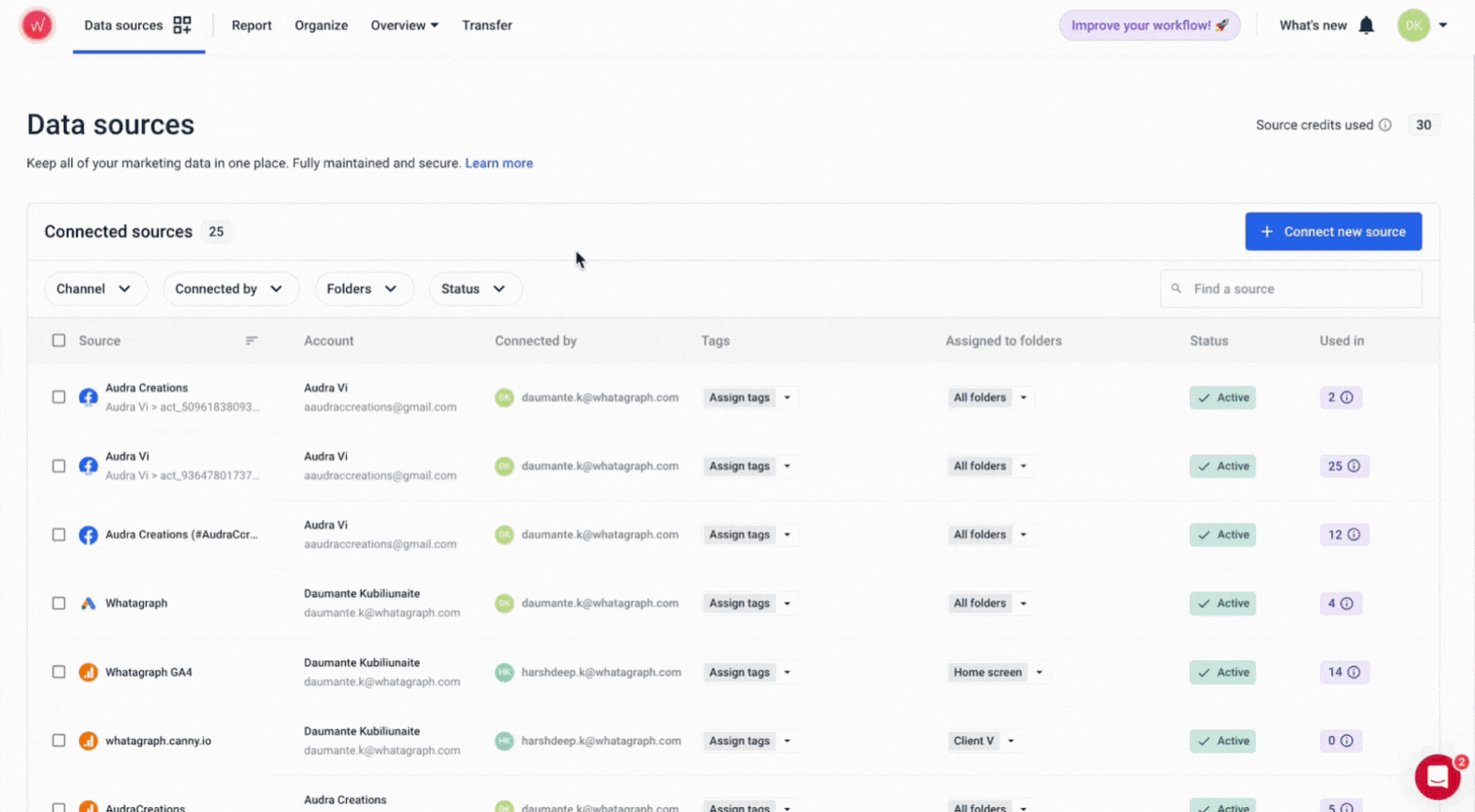Click the Assigned to folders column header
1475x812 pixels.
tap(1004, 340)
